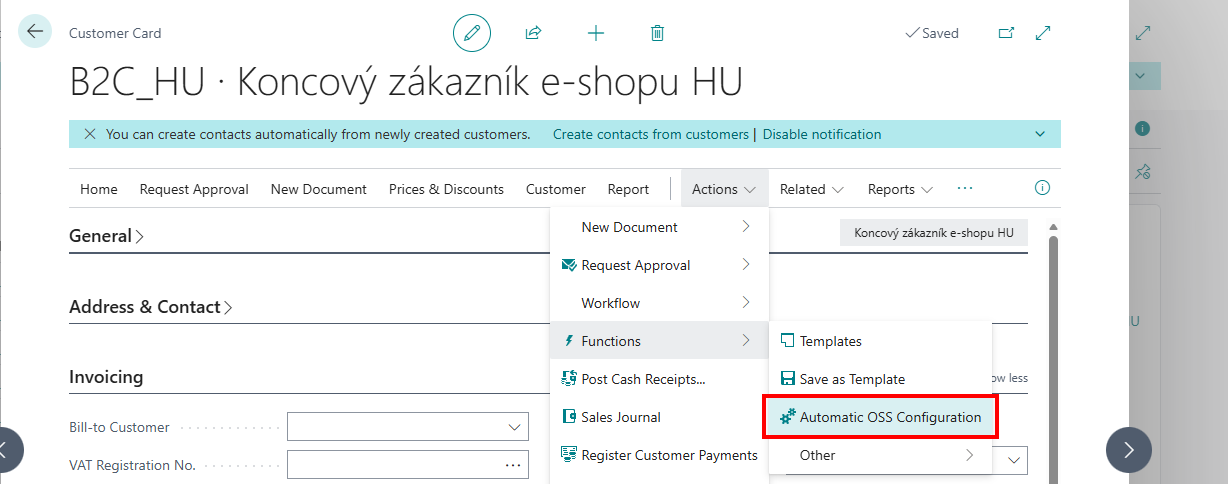Viewport: 1228px width, 484px height.
Task: Expand the Other submenu
Action: coord(880,455)
